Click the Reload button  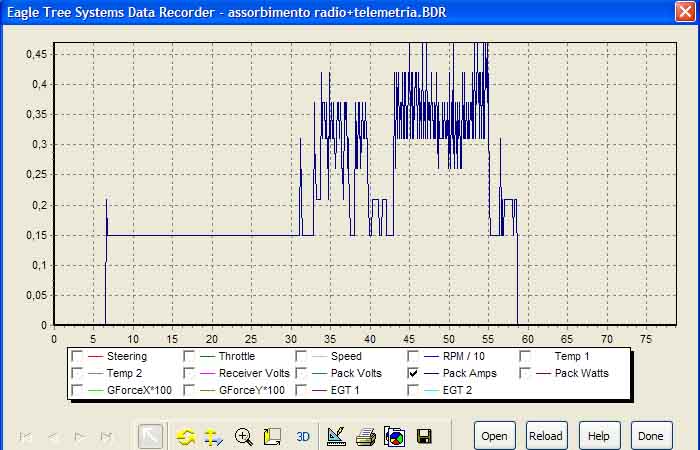(547, 436)
